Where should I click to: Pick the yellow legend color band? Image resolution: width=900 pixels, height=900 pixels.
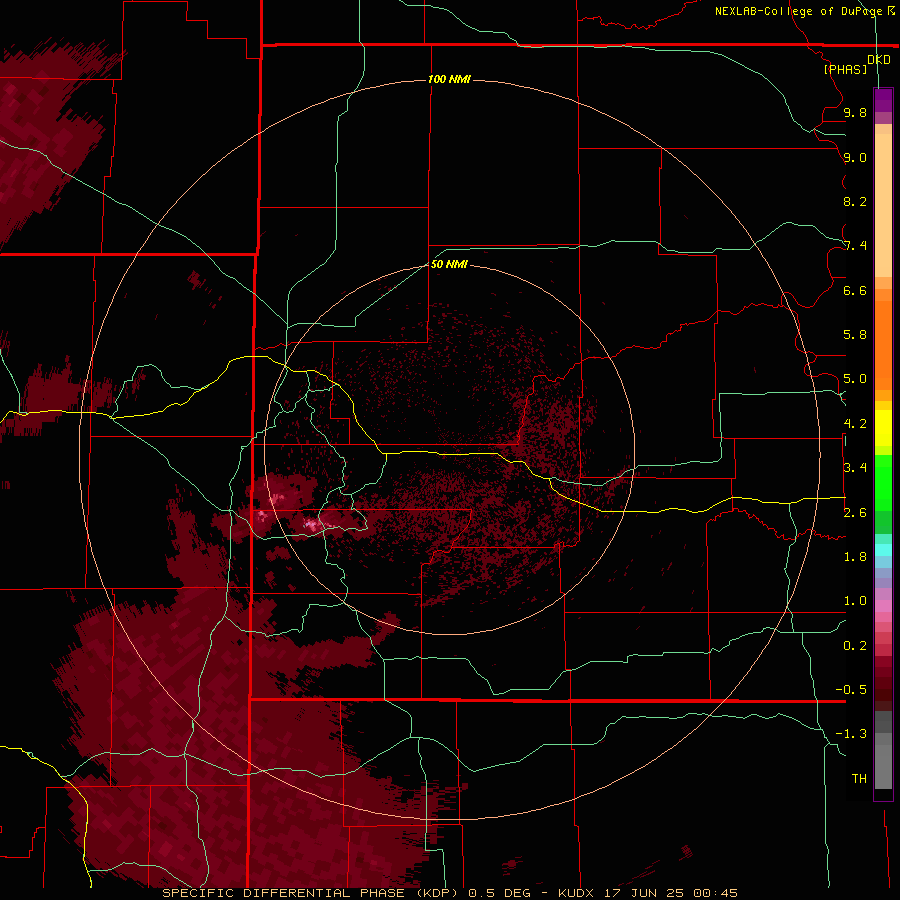tap(883, 428)
